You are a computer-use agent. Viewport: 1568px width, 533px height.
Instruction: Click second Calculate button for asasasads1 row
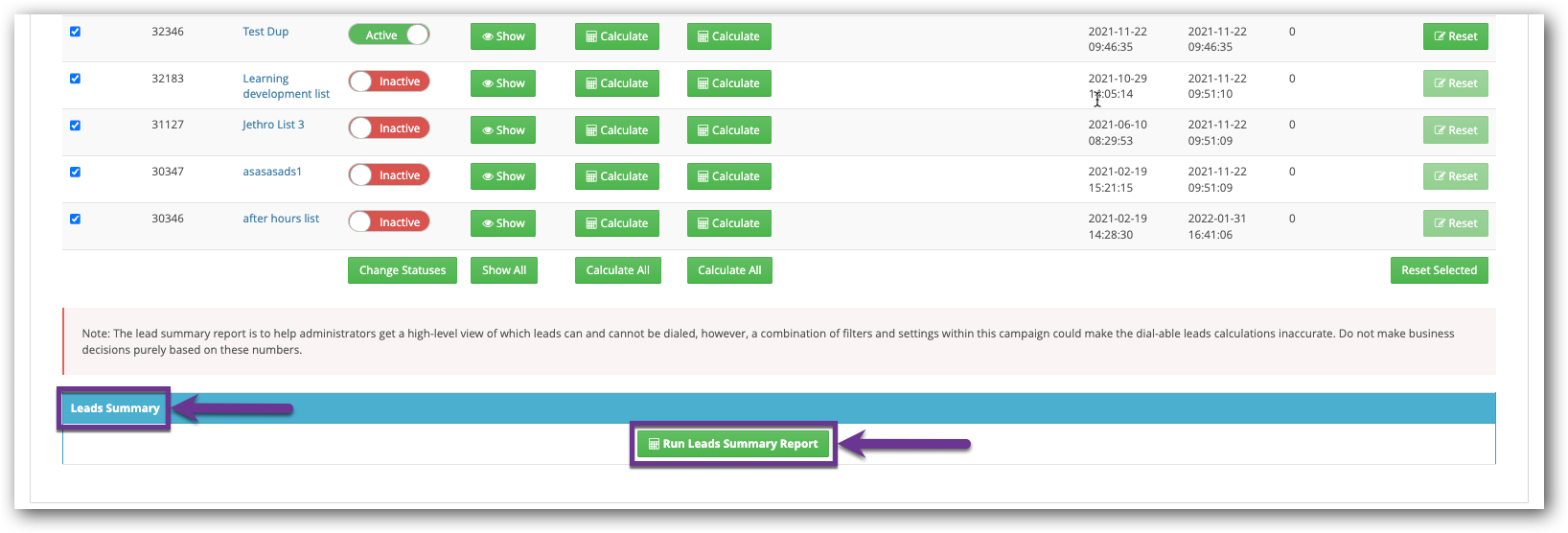pos(728,176)
